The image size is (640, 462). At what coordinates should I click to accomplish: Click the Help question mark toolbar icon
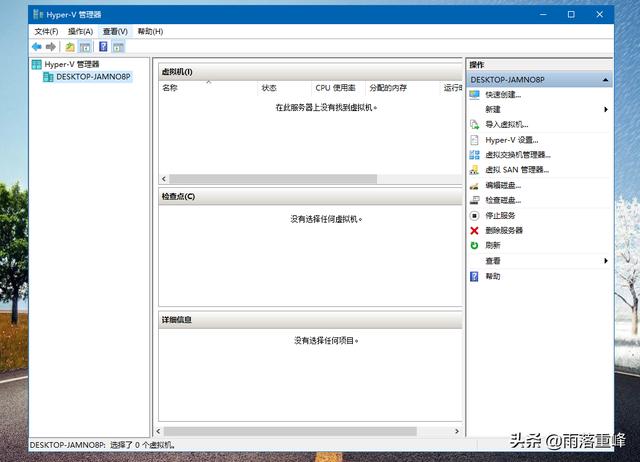[103, 47]
